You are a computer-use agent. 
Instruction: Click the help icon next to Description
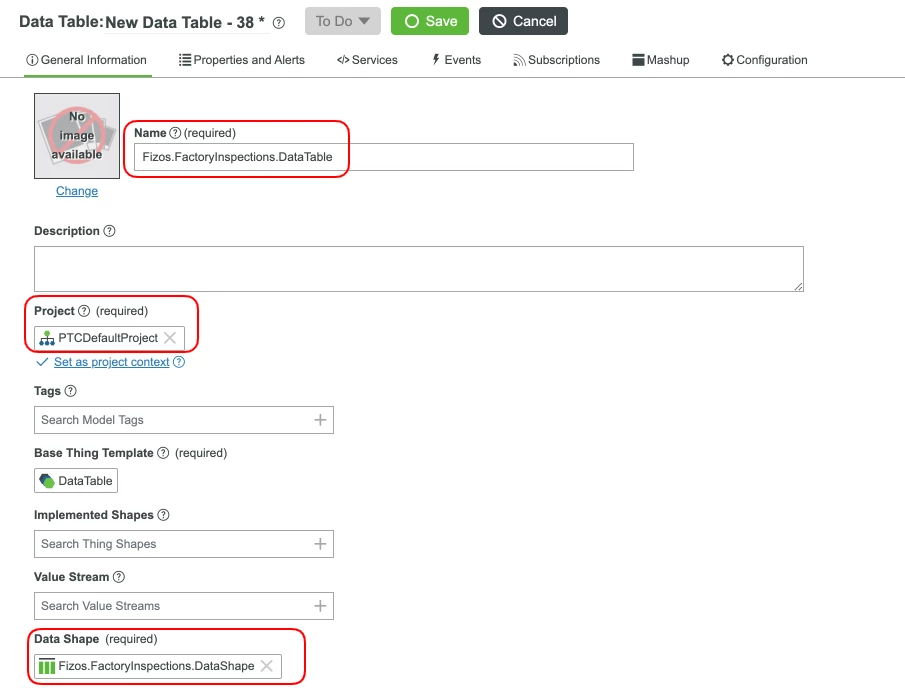109,231
